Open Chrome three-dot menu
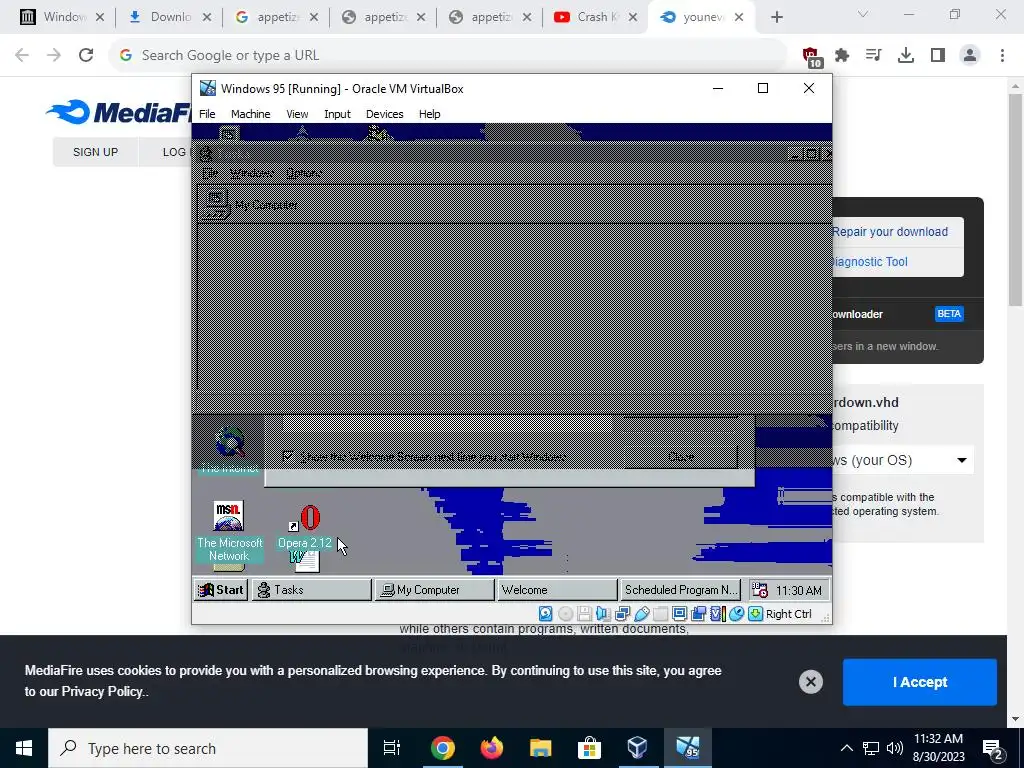1024x768 pixels. click(1002, 56)
